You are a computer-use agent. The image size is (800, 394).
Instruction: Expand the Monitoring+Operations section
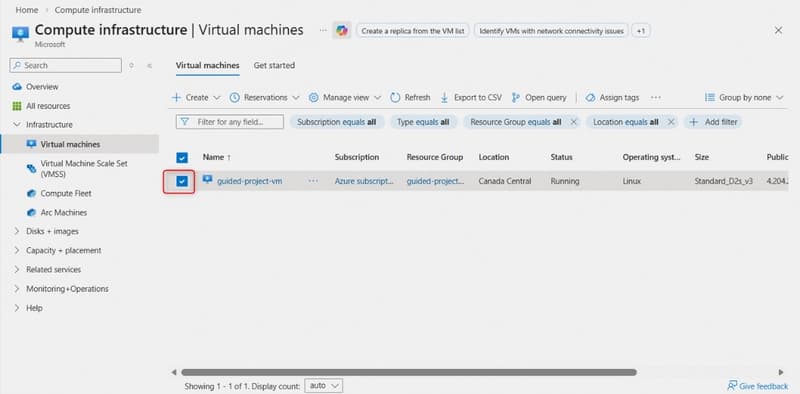(x=17, y=289)
